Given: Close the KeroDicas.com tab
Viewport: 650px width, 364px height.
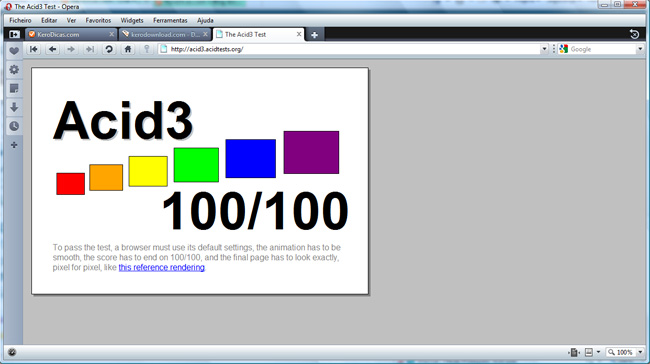Looking at the screenshot, I should click(112, 34).
